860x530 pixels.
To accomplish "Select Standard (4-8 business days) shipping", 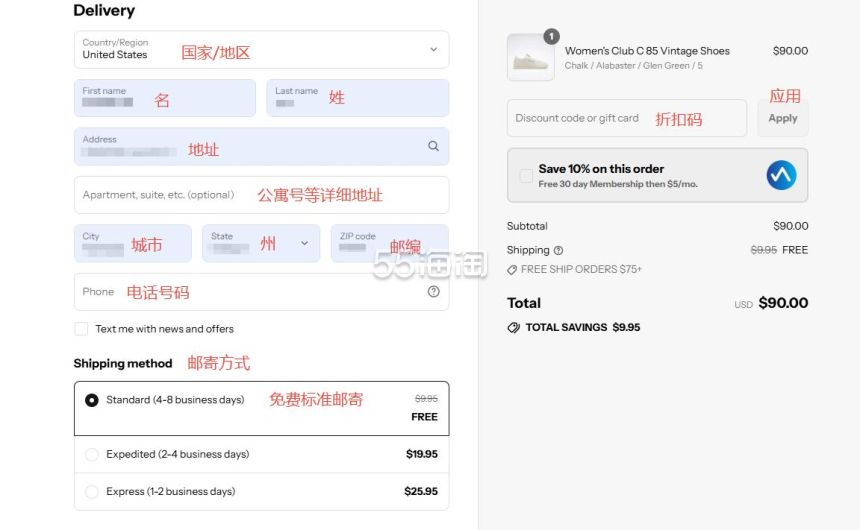I will pyautogui.click(x=92, y=400).
